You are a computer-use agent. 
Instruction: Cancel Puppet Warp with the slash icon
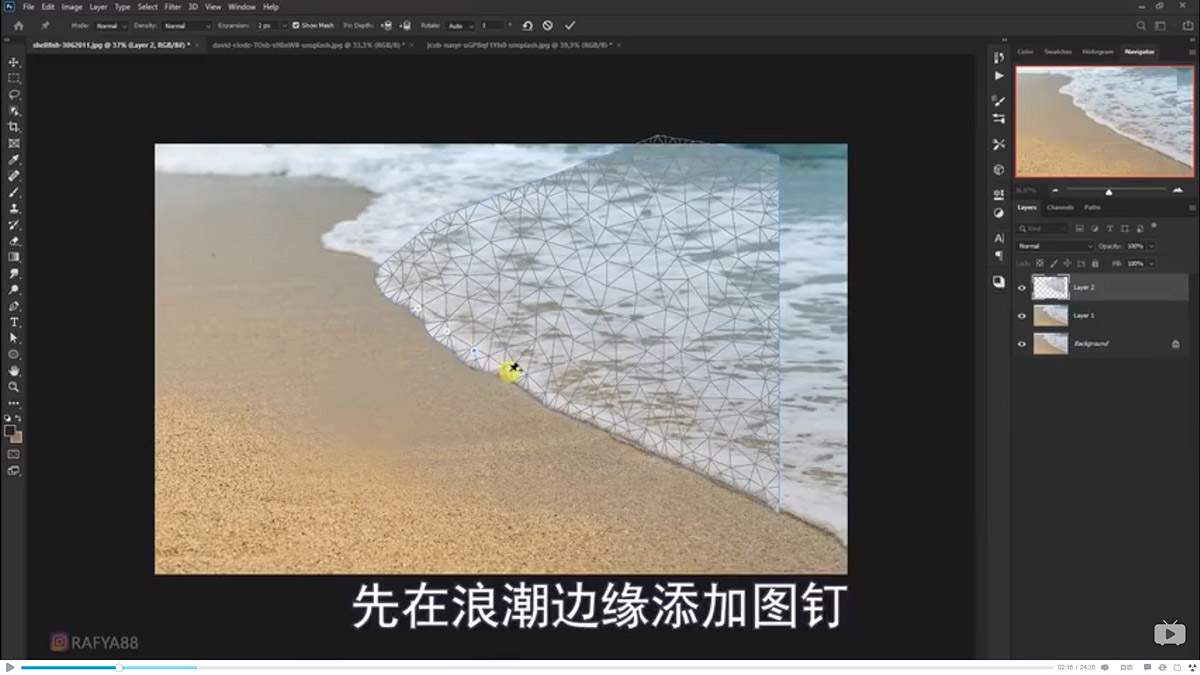(547, 25)
